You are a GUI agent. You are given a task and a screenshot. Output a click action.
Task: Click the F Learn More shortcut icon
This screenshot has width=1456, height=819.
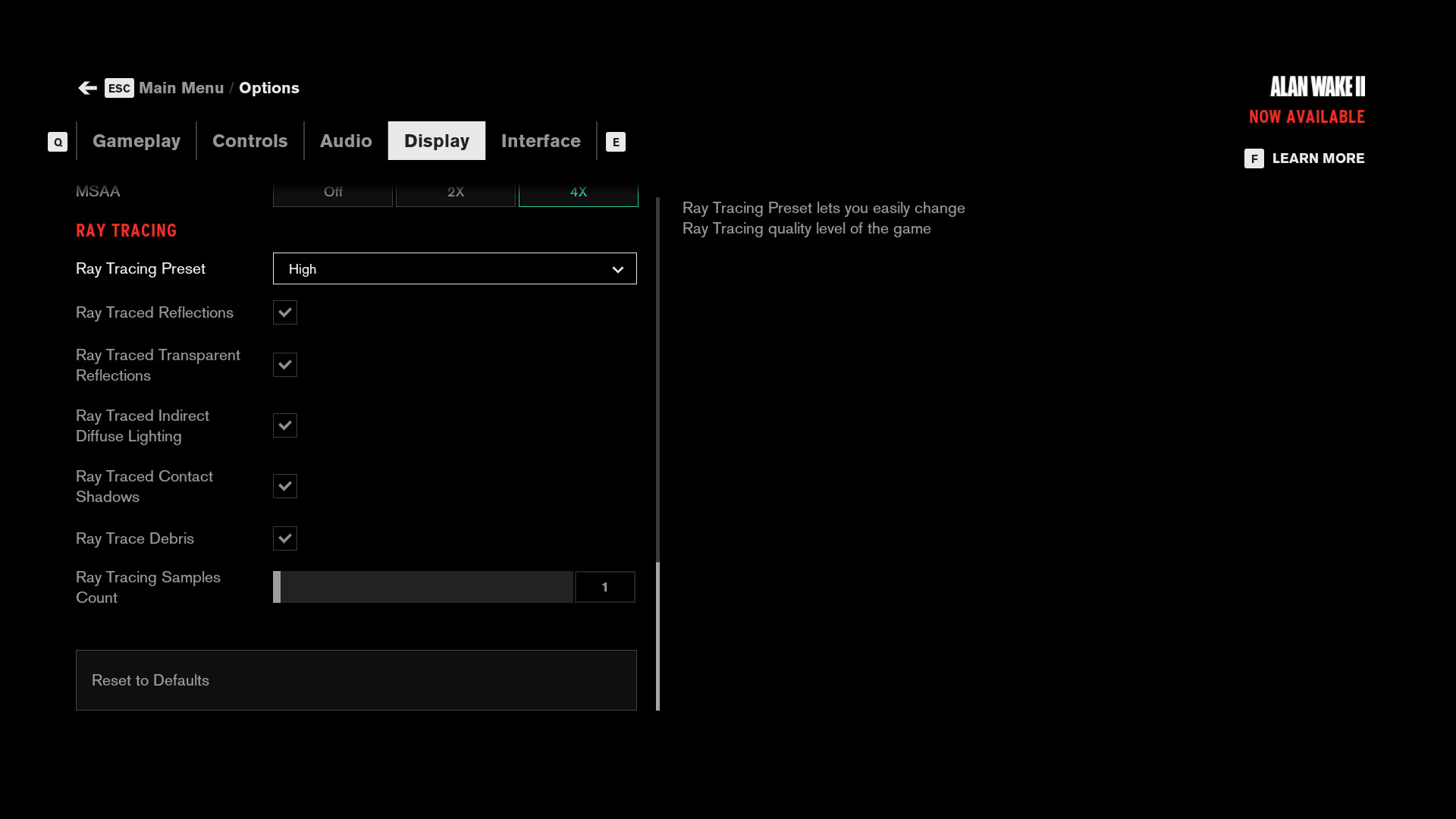point(1254,158)
